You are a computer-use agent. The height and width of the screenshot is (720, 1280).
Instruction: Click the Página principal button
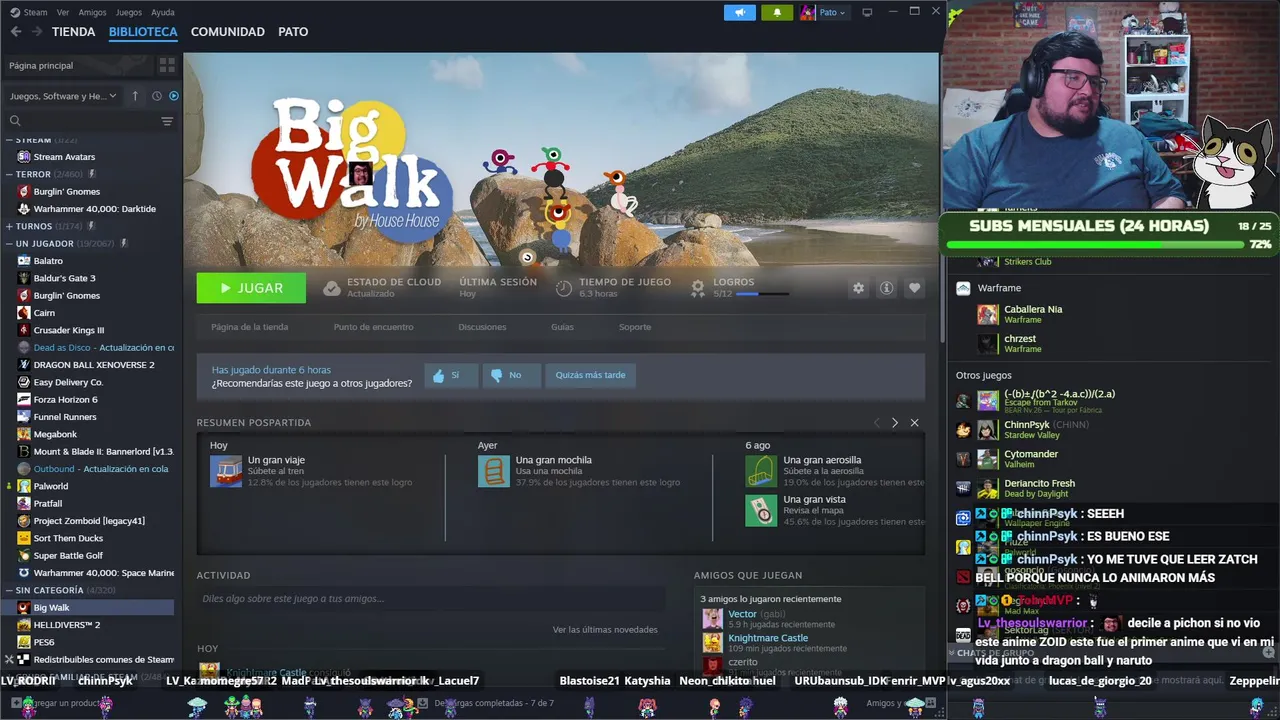[x=78, y=65]
